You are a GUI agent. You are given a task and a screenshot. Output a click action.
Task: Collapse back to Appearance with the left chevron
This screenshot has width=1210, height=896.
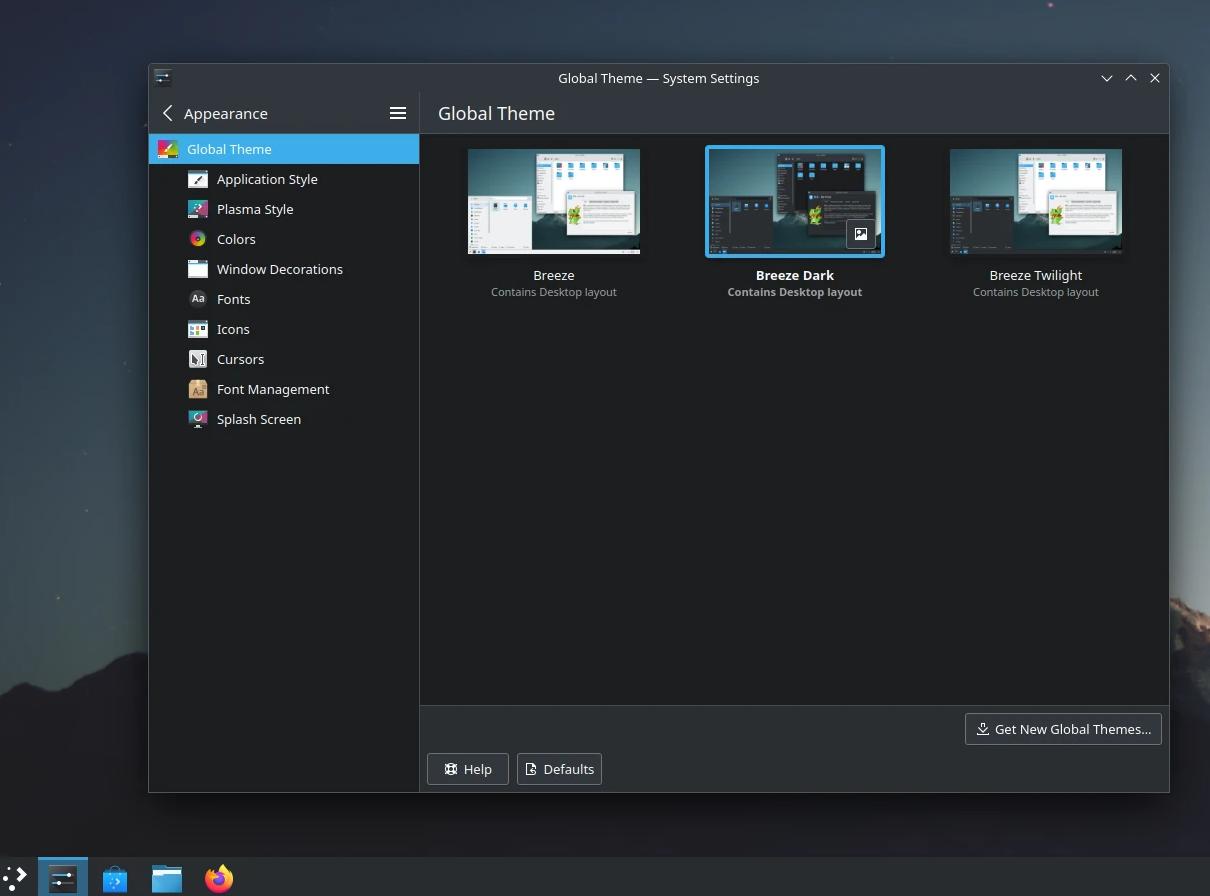167,113
